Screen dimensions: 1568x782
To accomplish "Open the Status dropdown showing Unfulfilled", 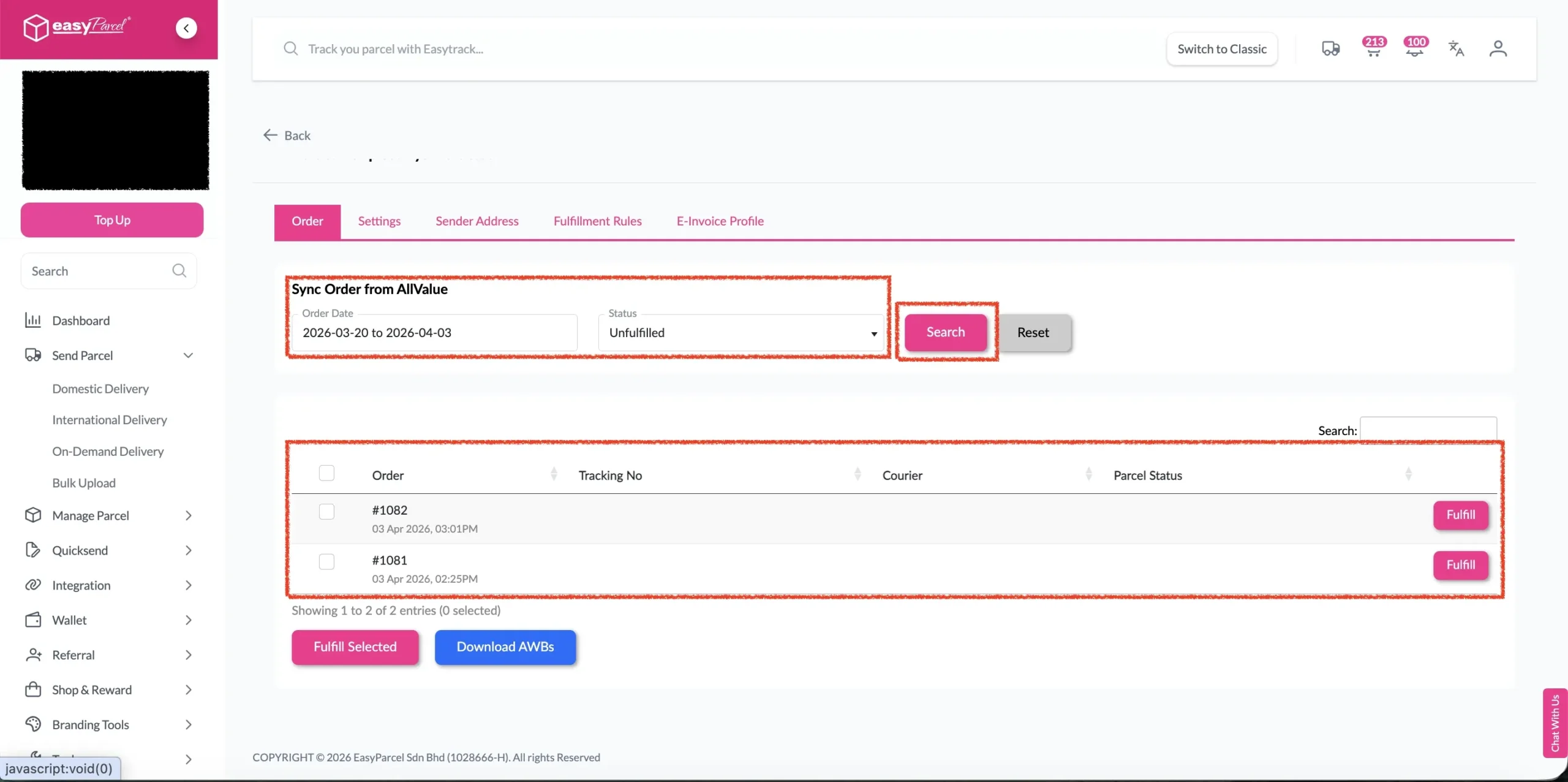I will coord(741,333).
